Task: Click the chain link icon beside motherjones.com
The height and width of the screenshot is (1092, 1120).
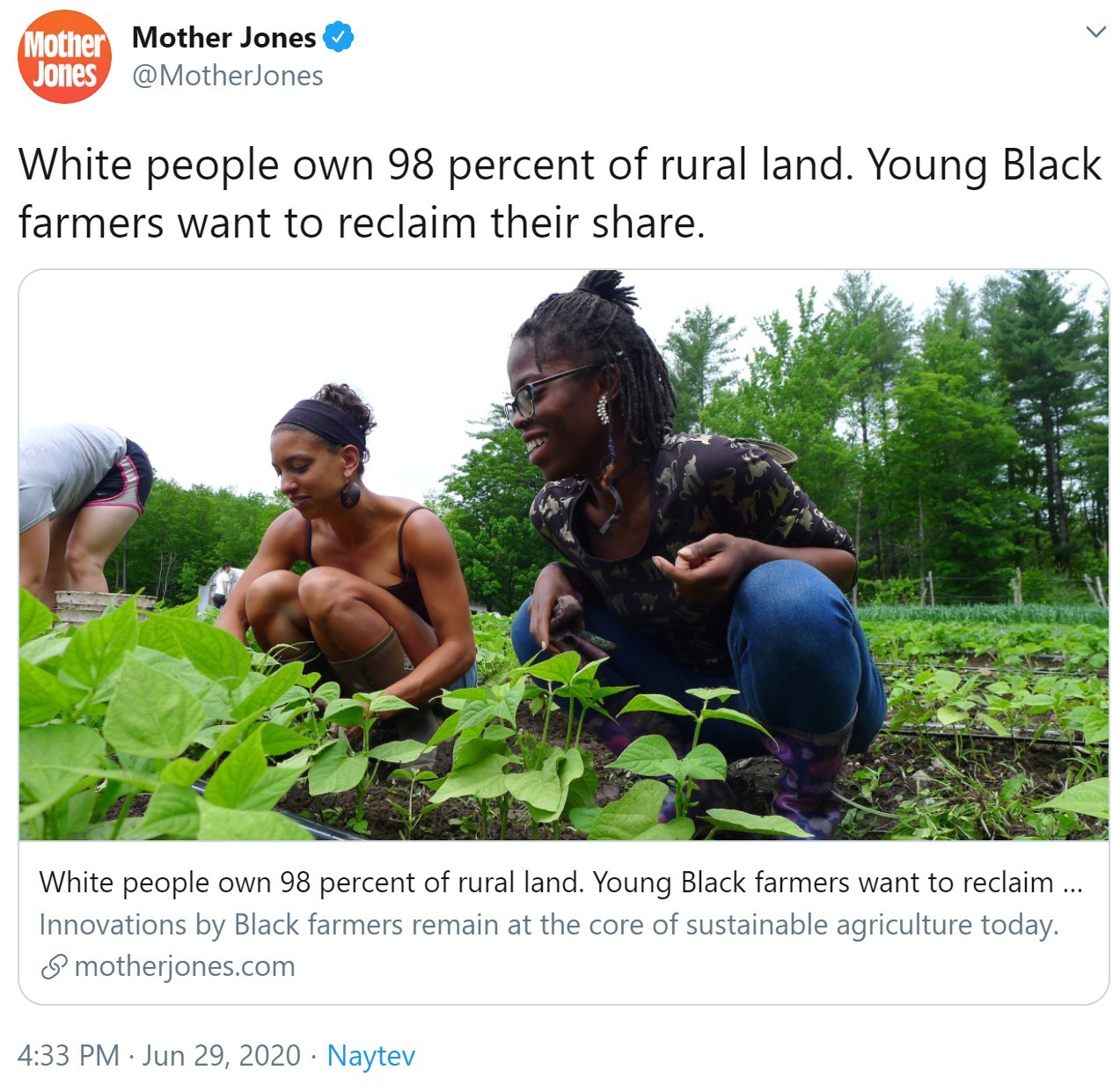Action: pyautogui.click(x=54, y=967)
